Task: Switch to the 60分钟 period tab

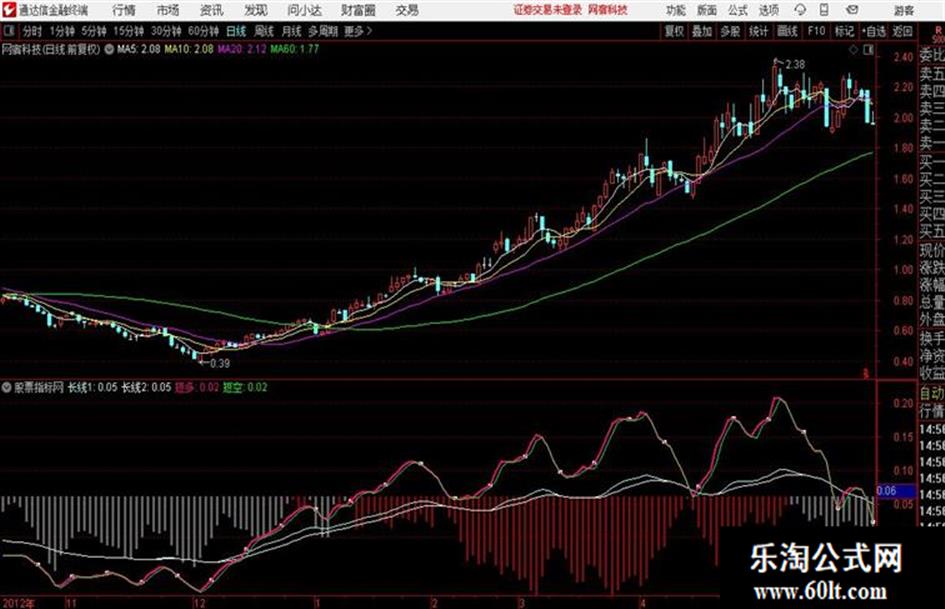Action: pyautogui.click(x=203, y=31)
